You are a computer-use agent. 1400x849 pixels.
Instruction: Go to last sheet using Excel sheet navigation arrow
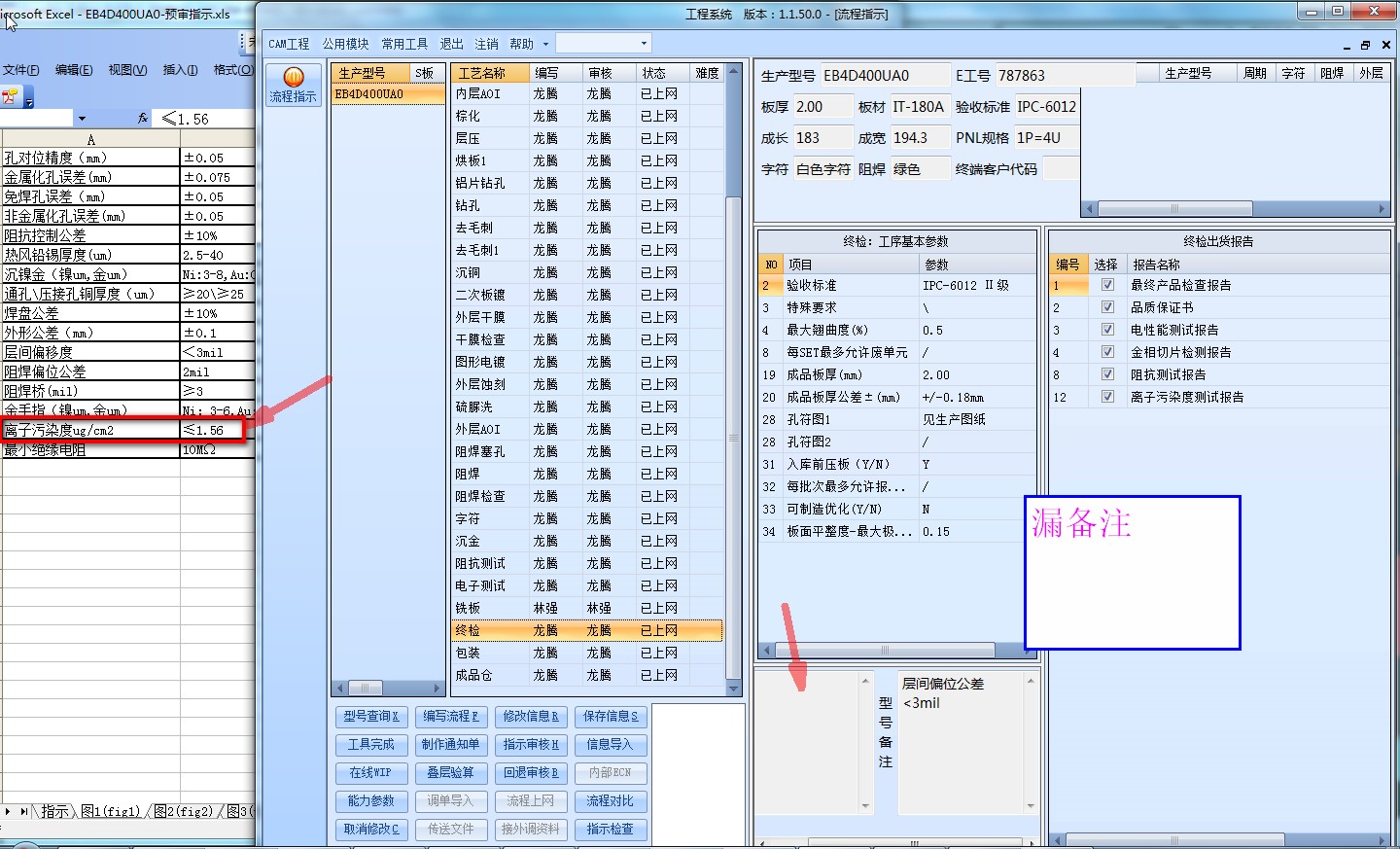point(23,810)
